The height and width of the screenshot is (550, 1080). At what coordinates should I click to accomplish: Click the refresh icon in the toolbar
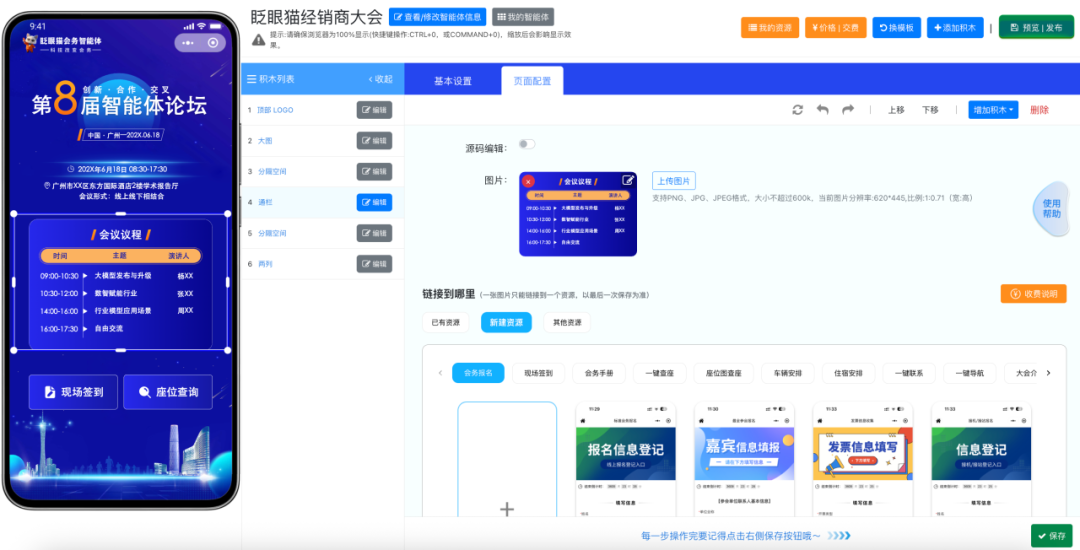(x=797, y=110)
